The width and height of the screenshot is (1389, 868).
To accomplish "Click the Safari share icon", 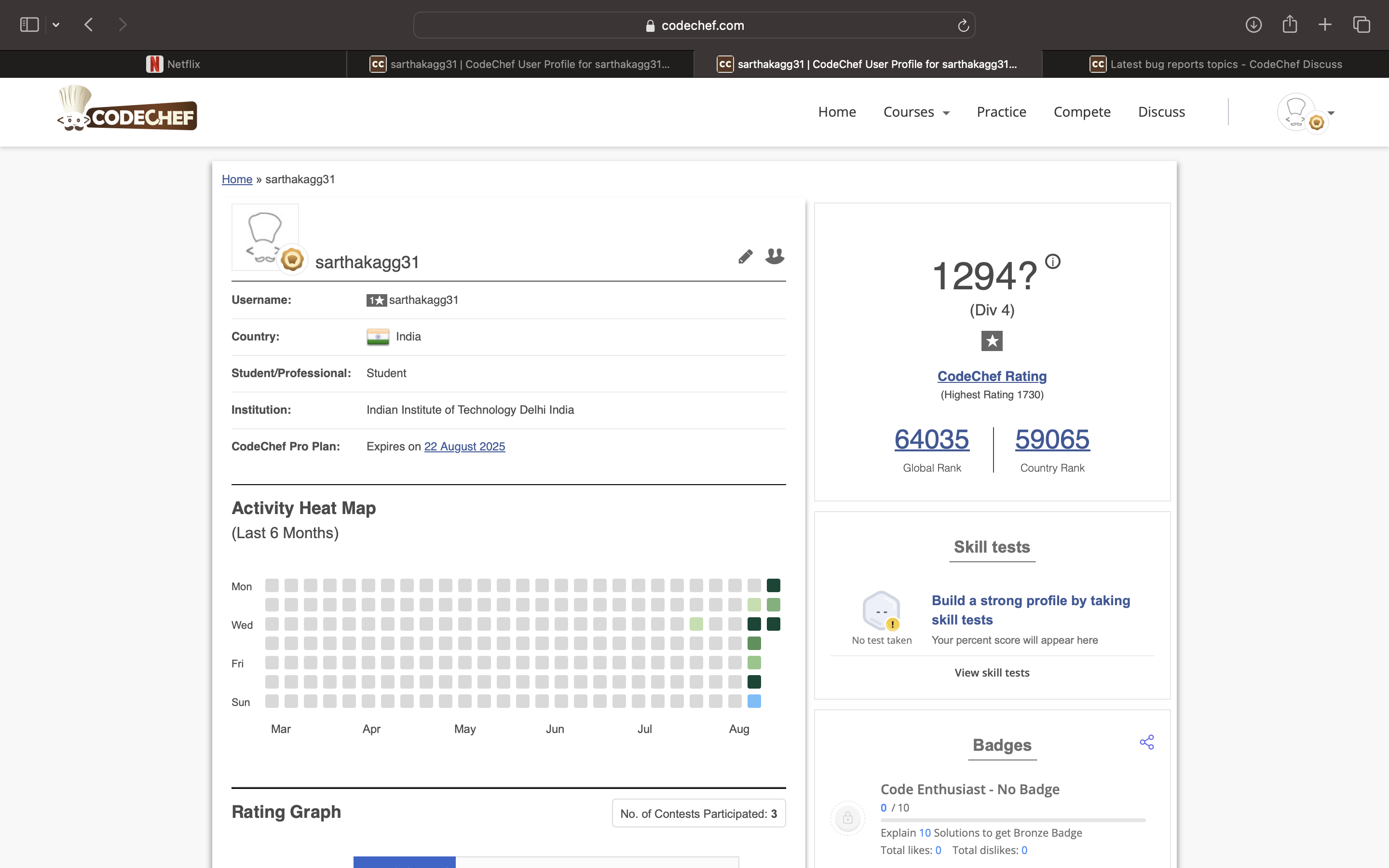I will pos(1289,25).
